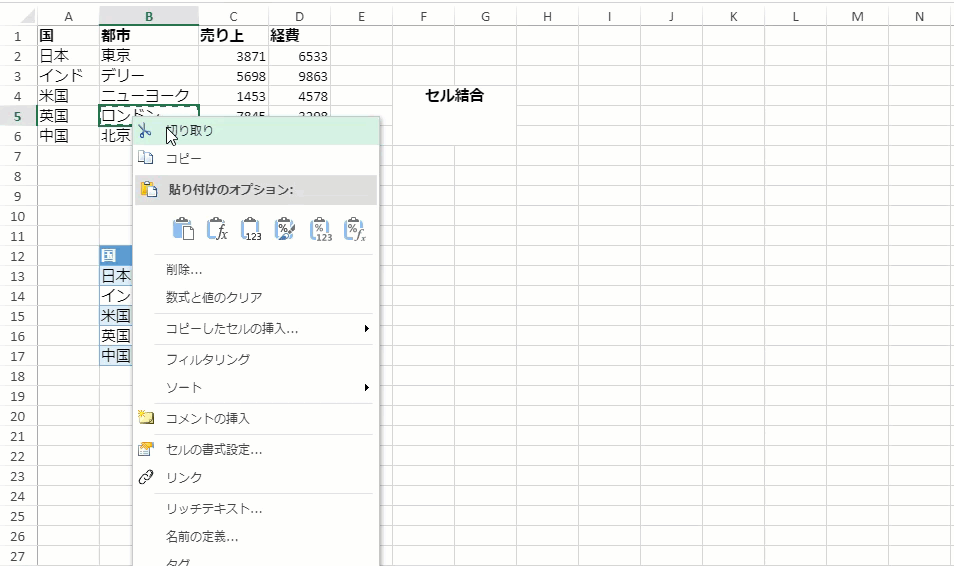Click the コピー icon in the context menu
This screenshot has height=566, width=954.
(x=146, y=158)
